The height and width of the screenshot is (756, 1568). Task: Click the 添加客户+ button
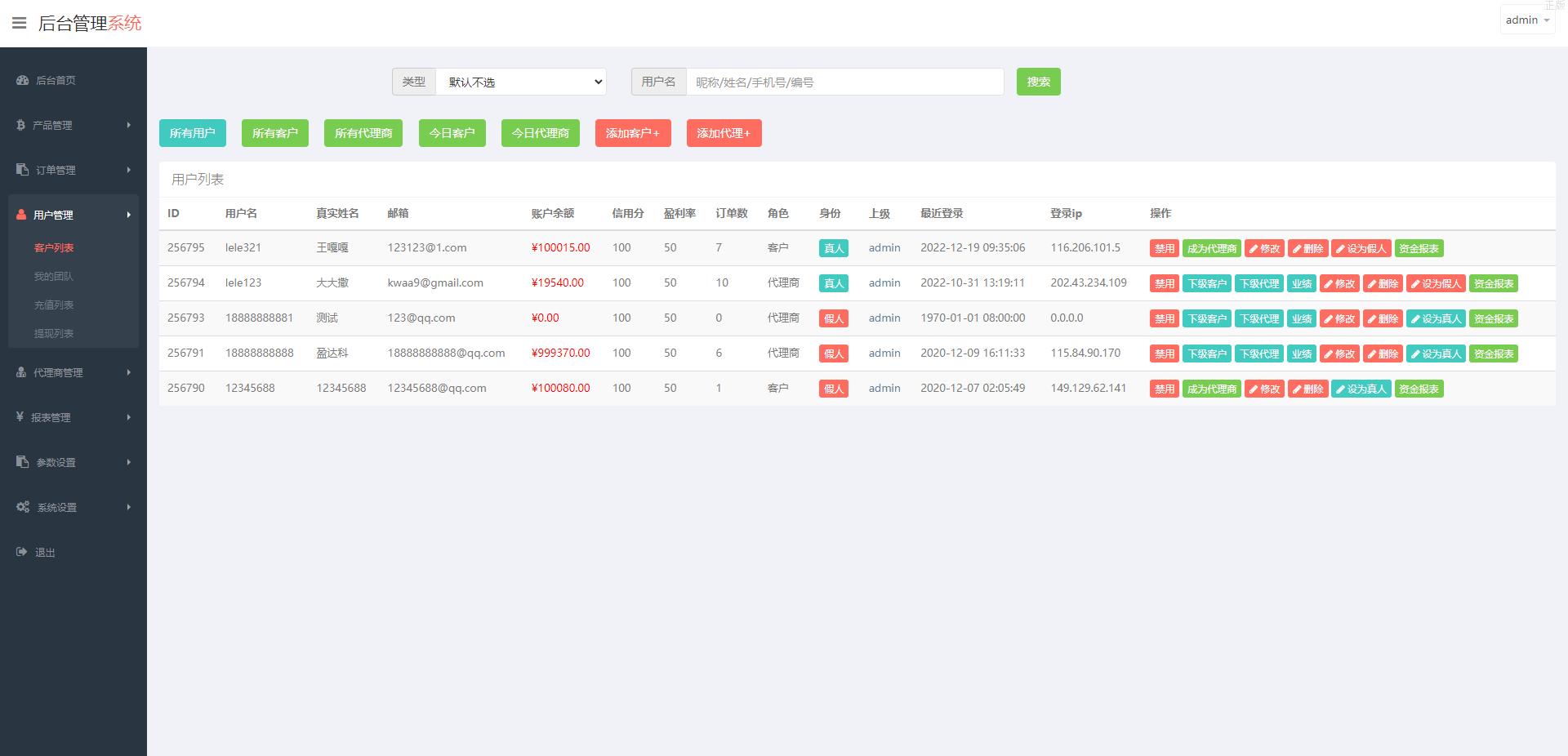(x=632, y=133)
